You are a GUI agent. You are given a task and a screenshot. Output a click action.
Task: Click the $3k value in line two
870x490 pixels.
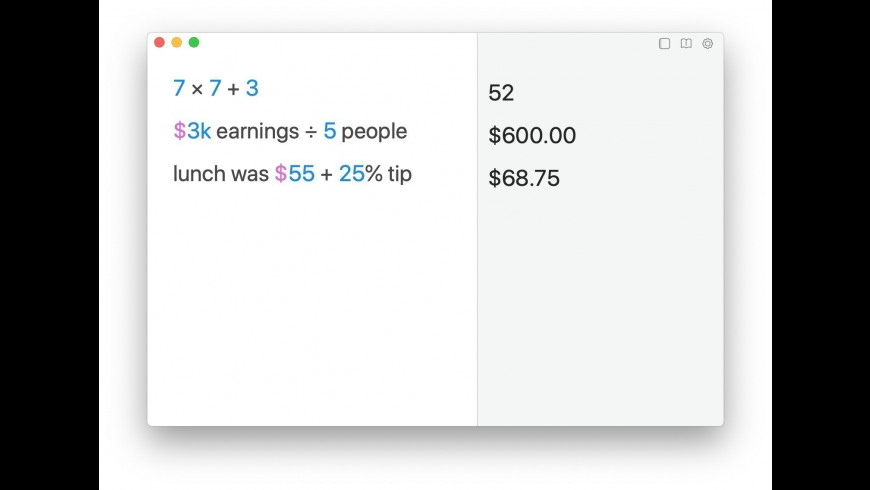[192, 131]
